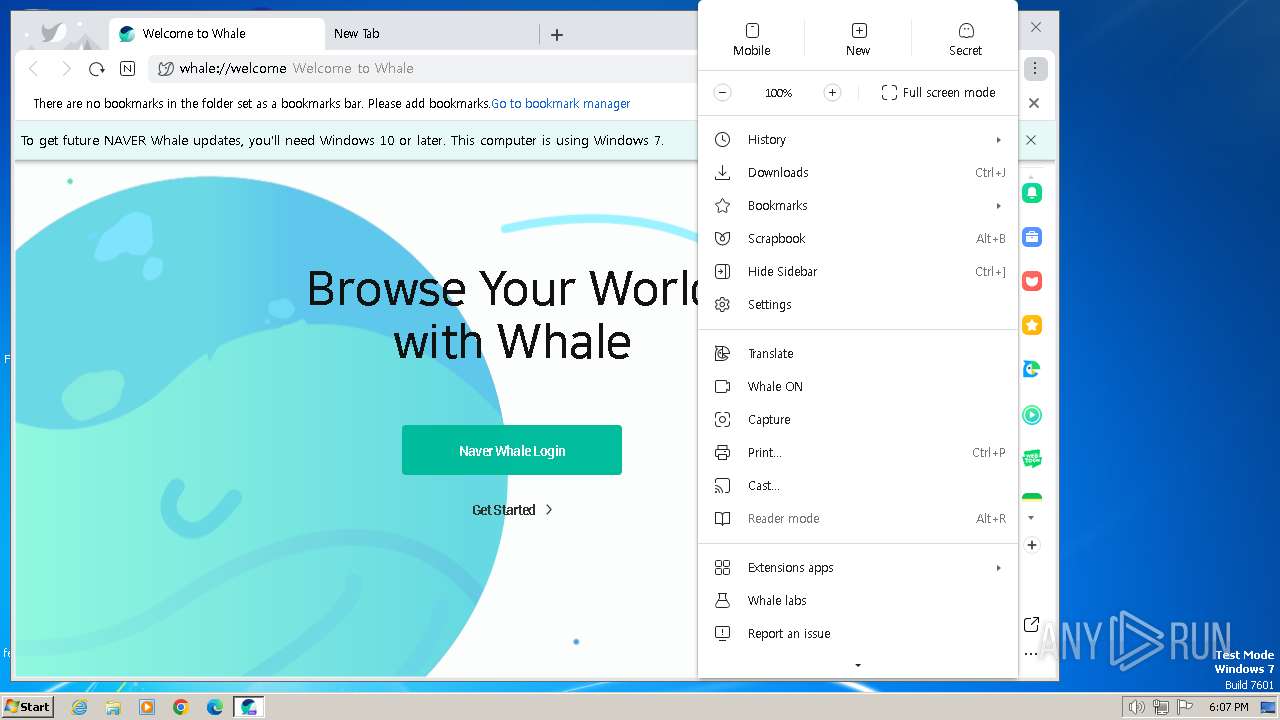Click the volume icon in system tray
The width and height of the screenshot is (1280, 720).
point(1136,707)
